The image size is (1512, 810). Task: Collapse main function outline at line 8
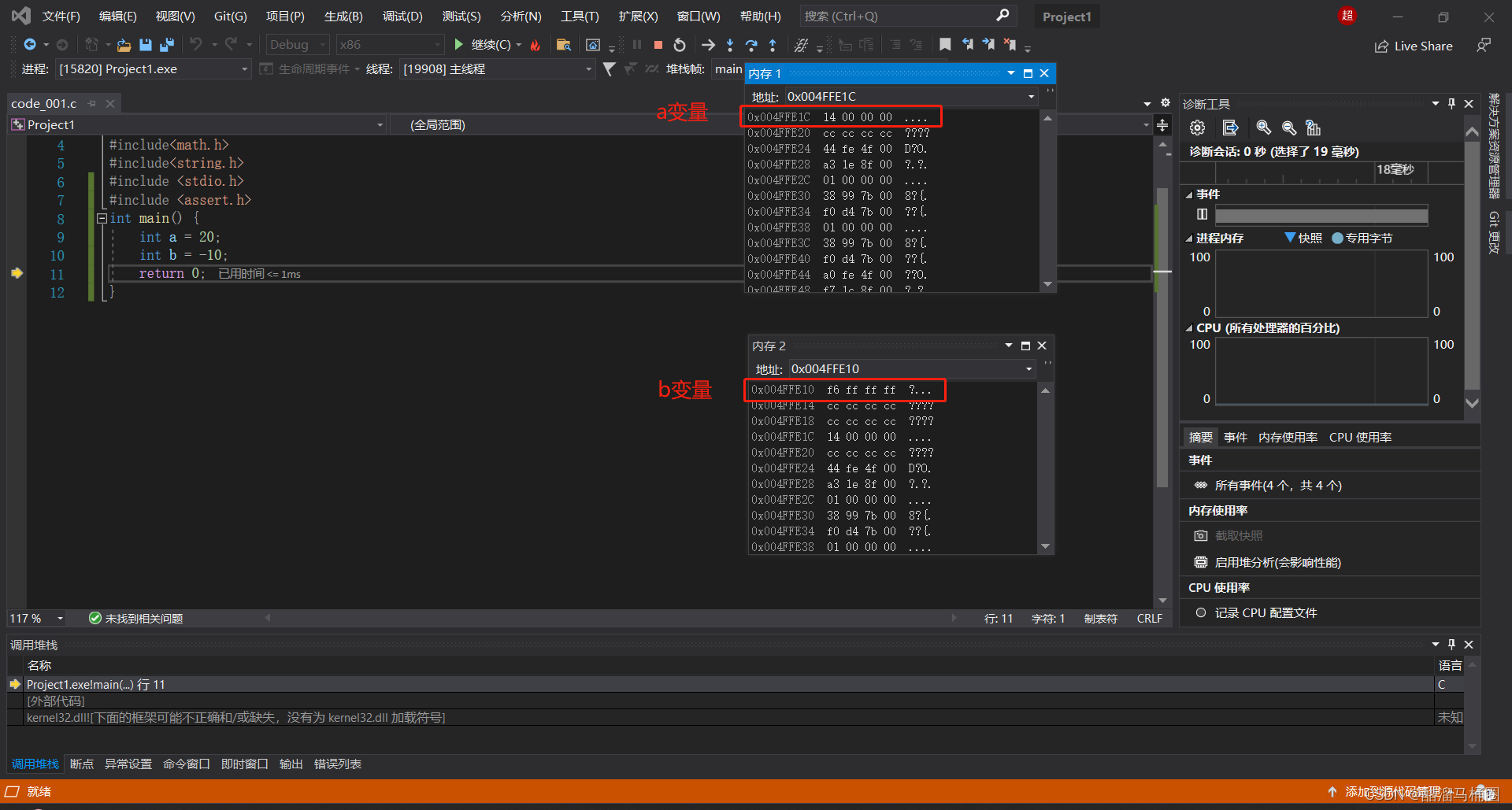(102, 218)
